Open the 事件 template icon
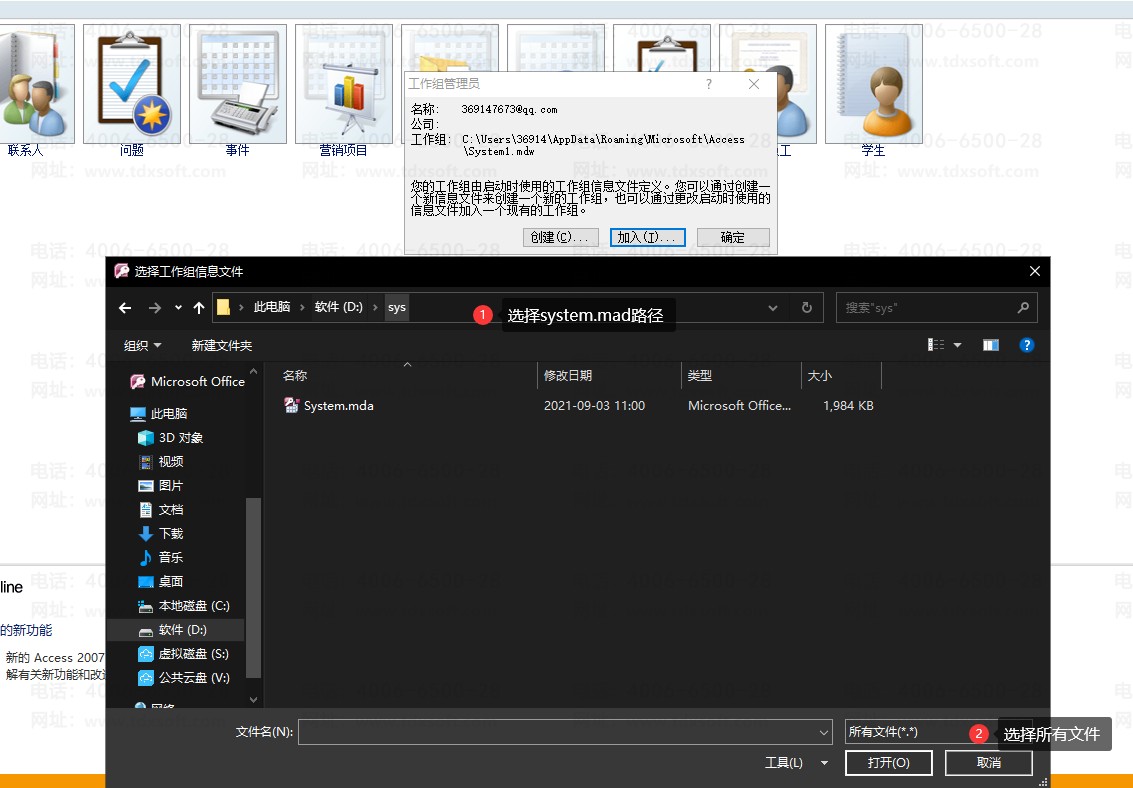This screenshot has height=788, width=1133. (x=238, y=85)
